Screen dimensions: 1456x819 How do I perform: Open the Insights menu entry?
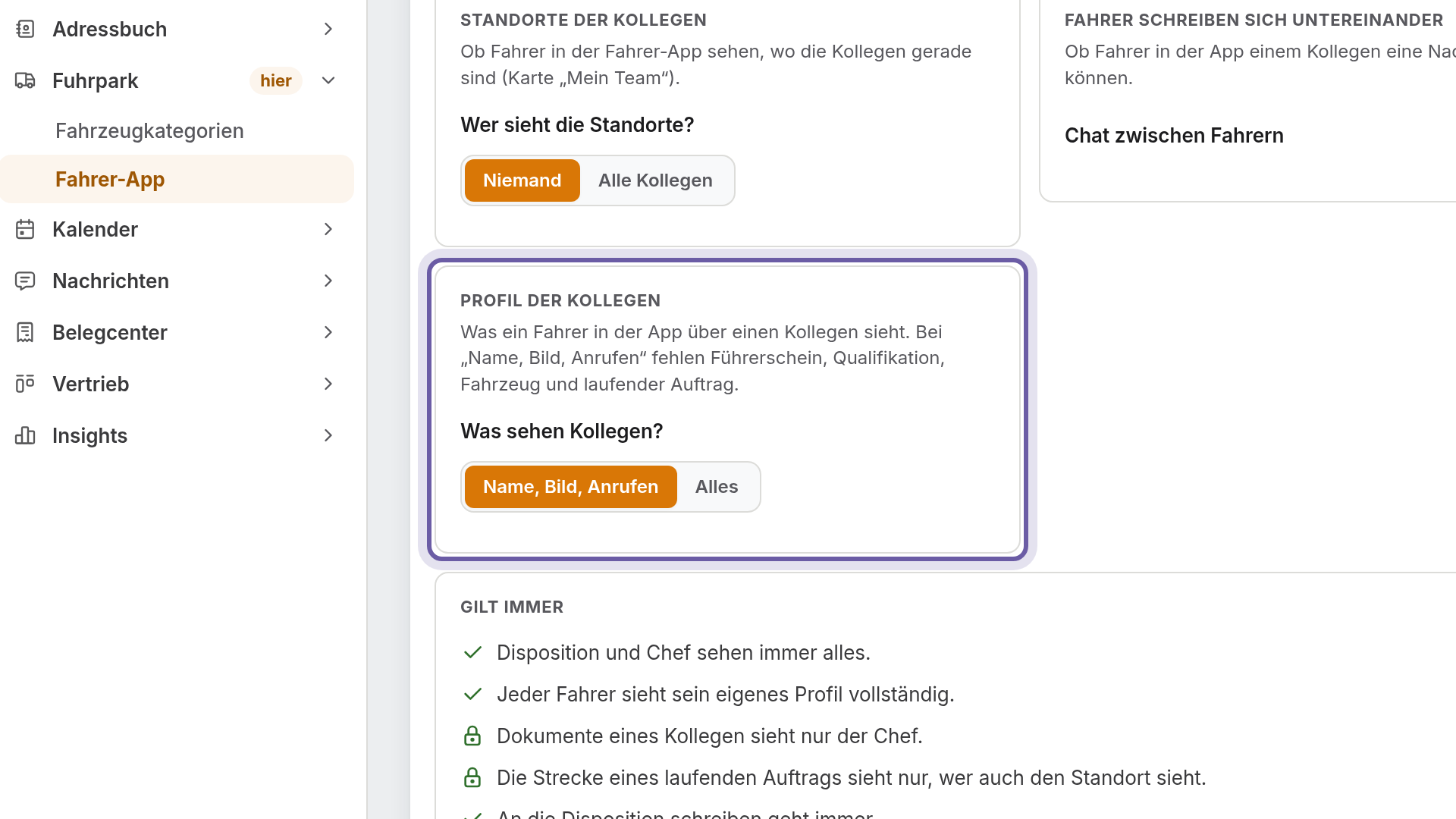pyautogui.click(x=177, y=435)
